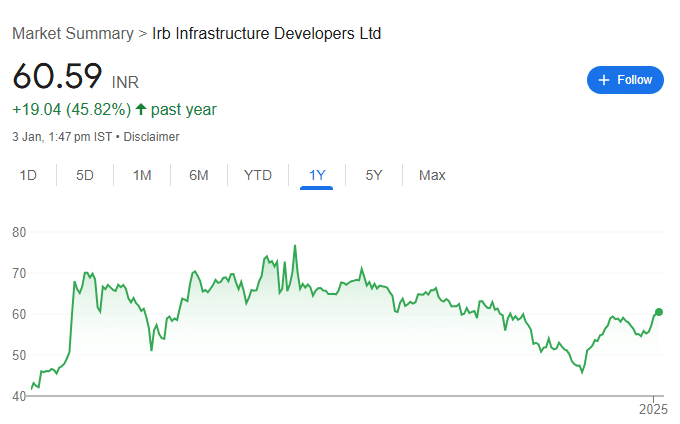Switch to the 1D time range tab

pos(28,175)
